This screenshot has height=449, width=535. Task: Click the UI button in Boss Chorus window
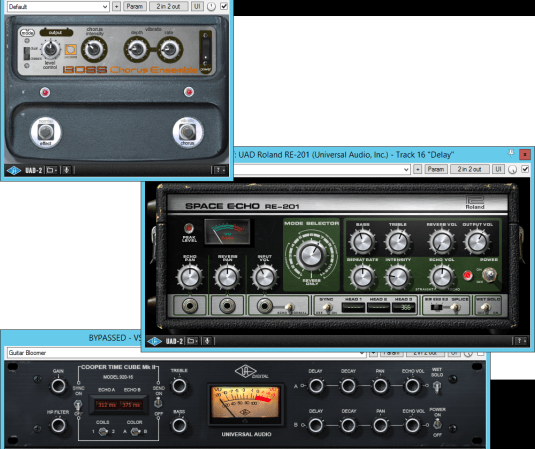[x=197, y=6]
